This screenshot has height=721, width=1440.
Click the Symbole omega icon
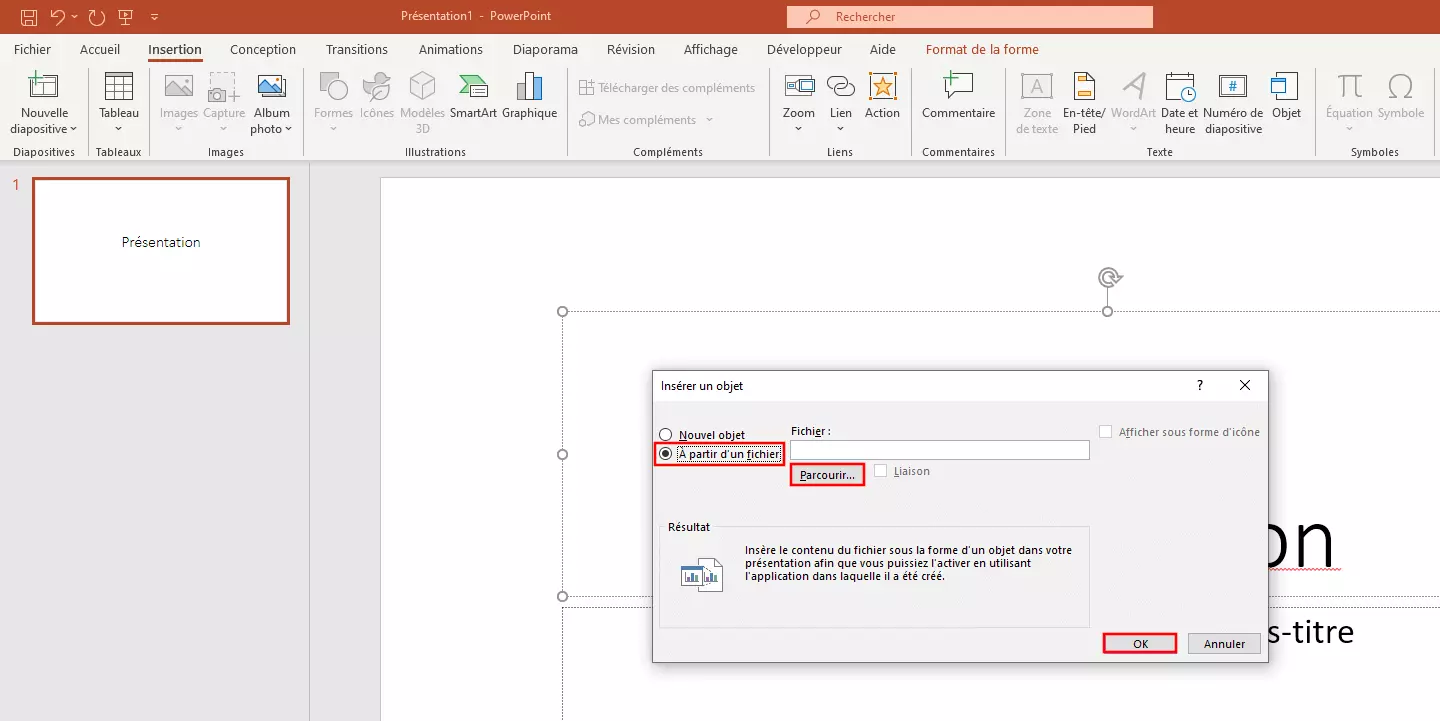click(1401, 87)
